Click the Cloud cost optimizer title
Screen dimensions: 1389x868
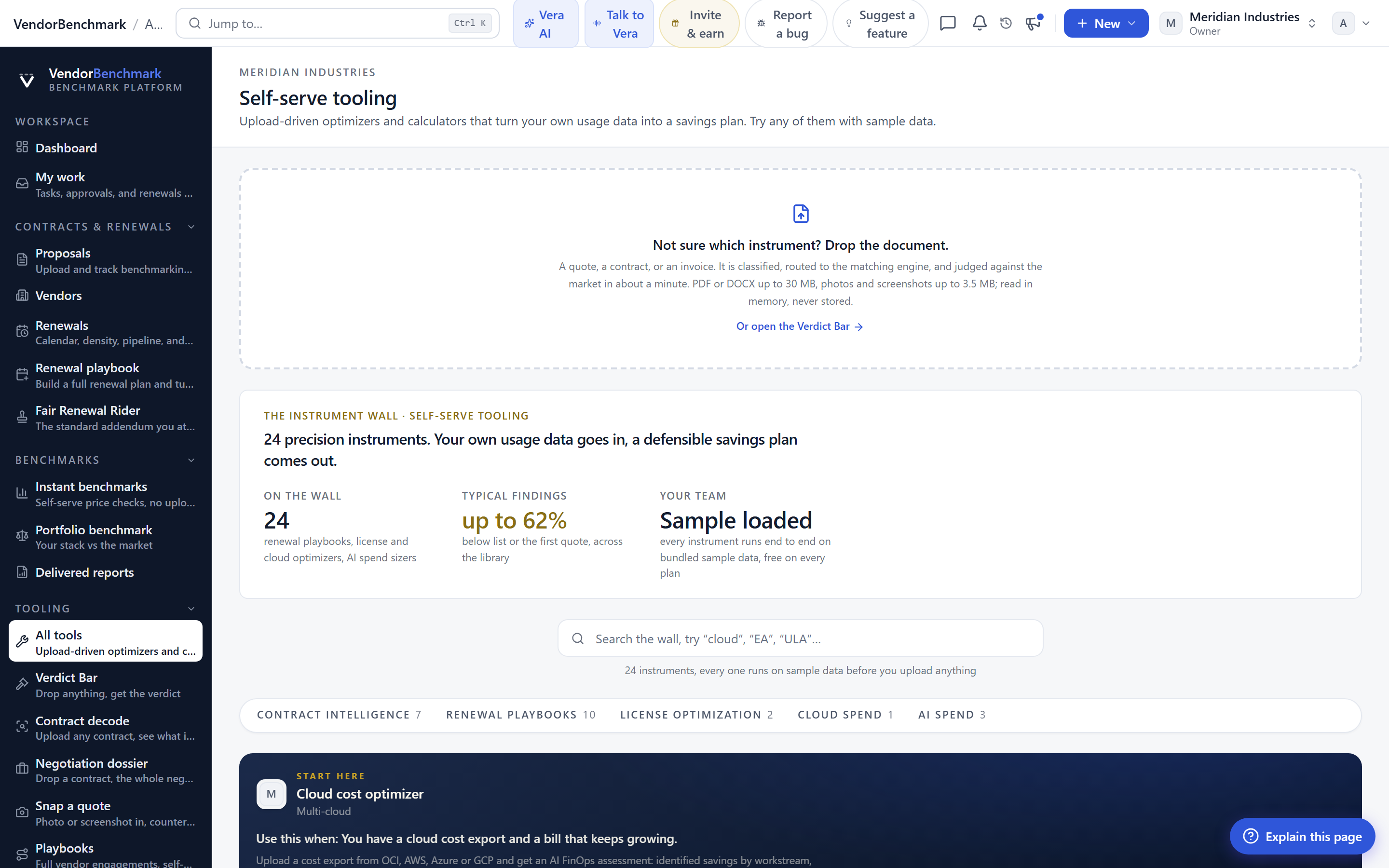(360, 793)
